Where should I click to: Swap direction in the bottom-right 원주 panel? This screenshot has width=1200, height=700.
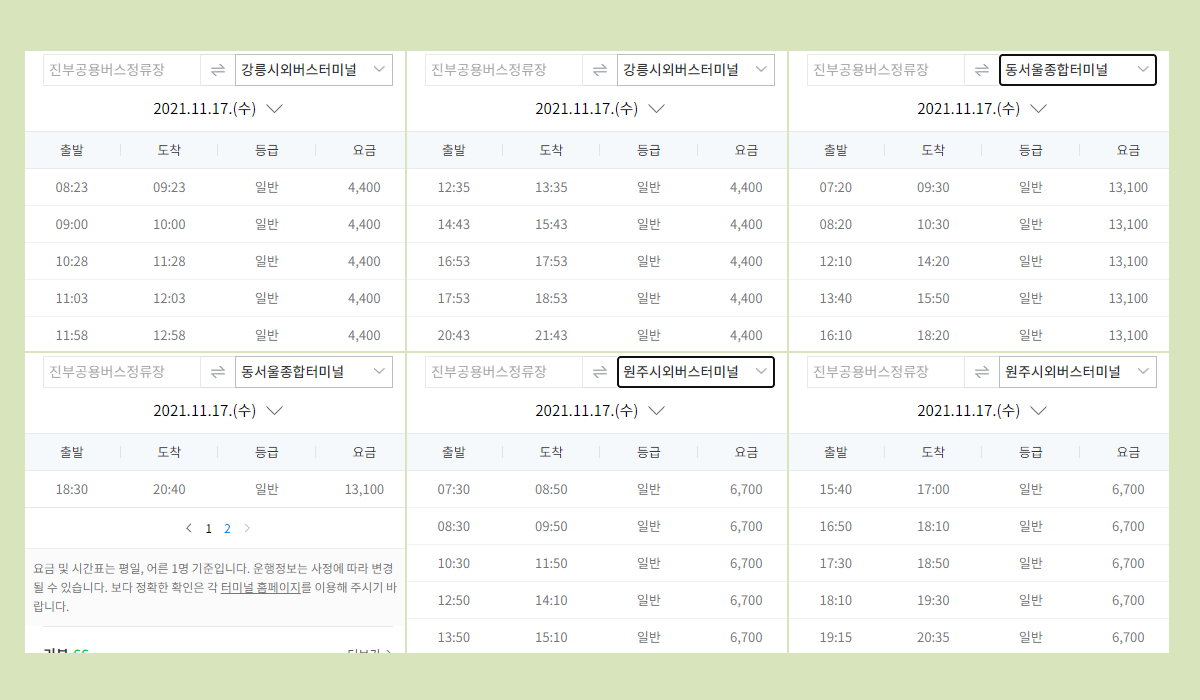click(981, 371)
